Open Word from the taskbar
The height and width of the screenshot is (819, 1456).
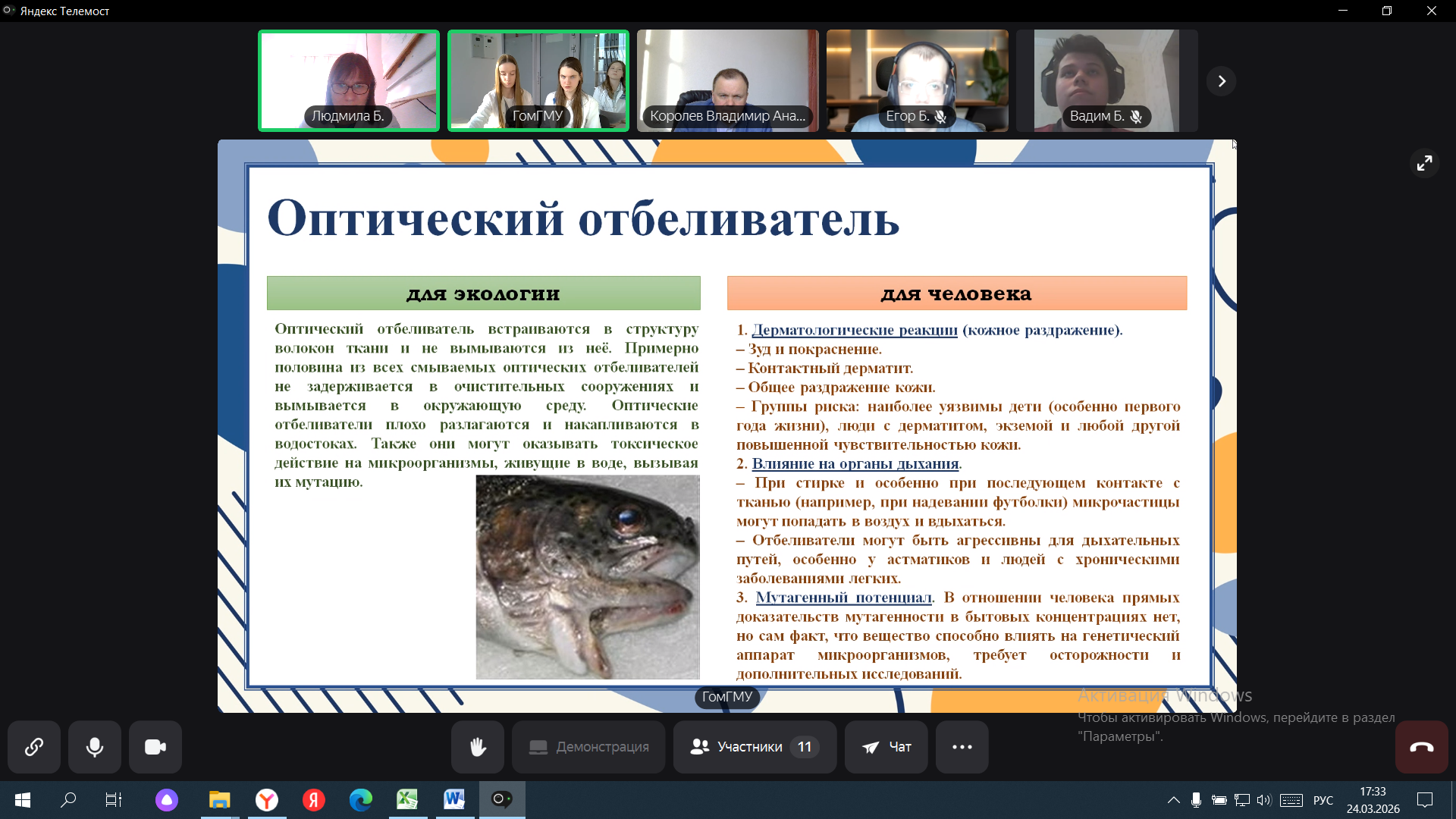pyautogui.click(x=454, y=799)
